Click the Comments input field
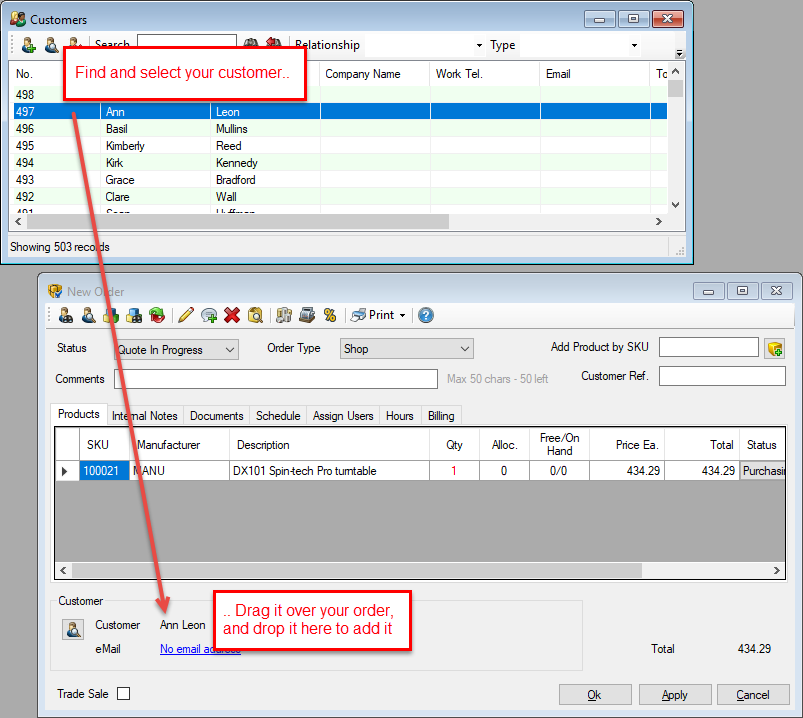 (276, 379)
